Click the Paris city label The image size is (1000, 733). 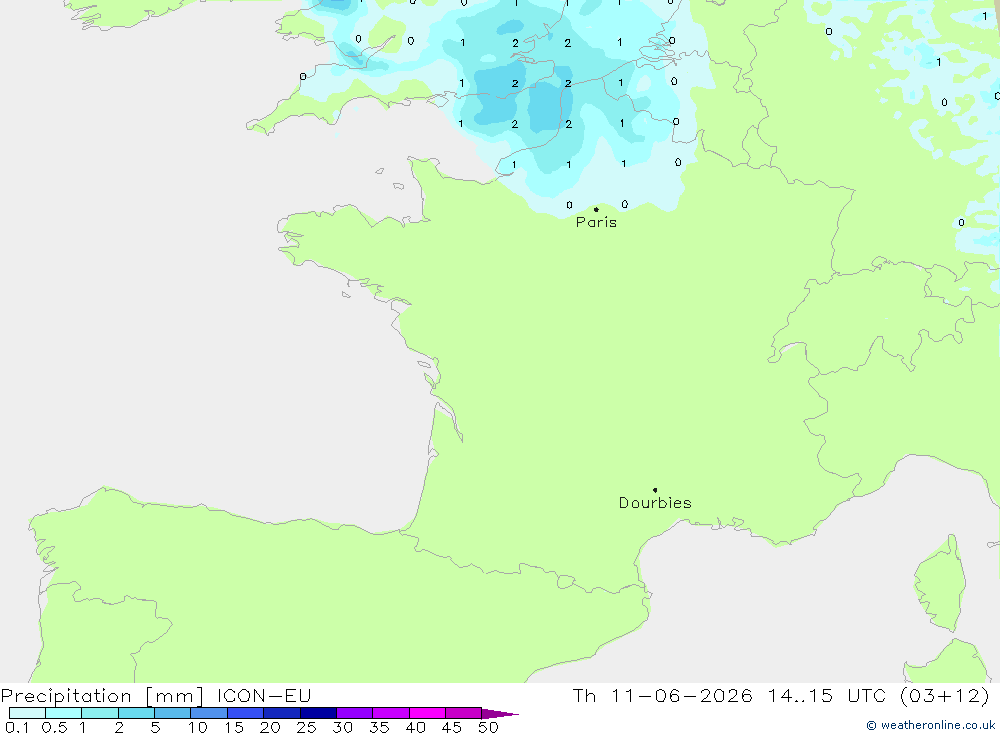[x=596, y=222]
